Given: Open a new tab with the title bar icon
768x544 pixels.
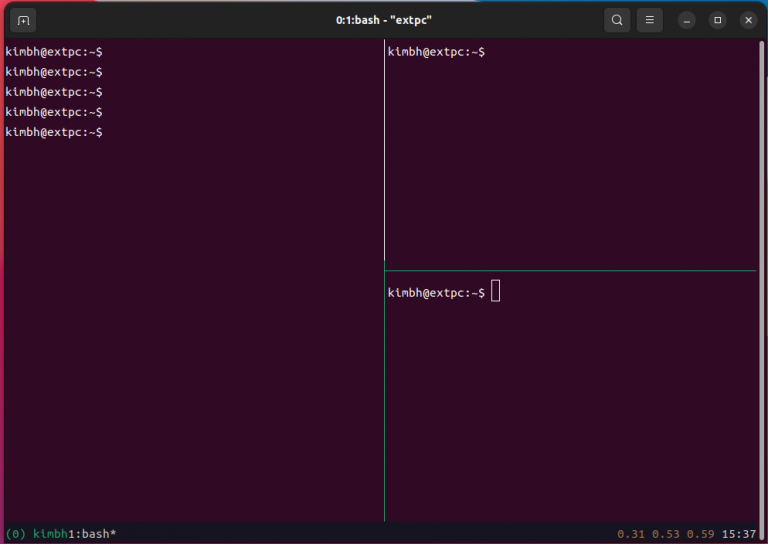Looking at the screenshot, I should point(24,20).
